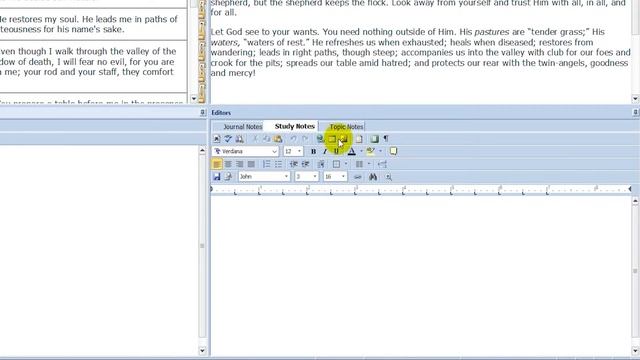Expand the columns dropdown arrow
This screenshot has height=360, width=640.
pyautogui.click(x=369, y=164)
